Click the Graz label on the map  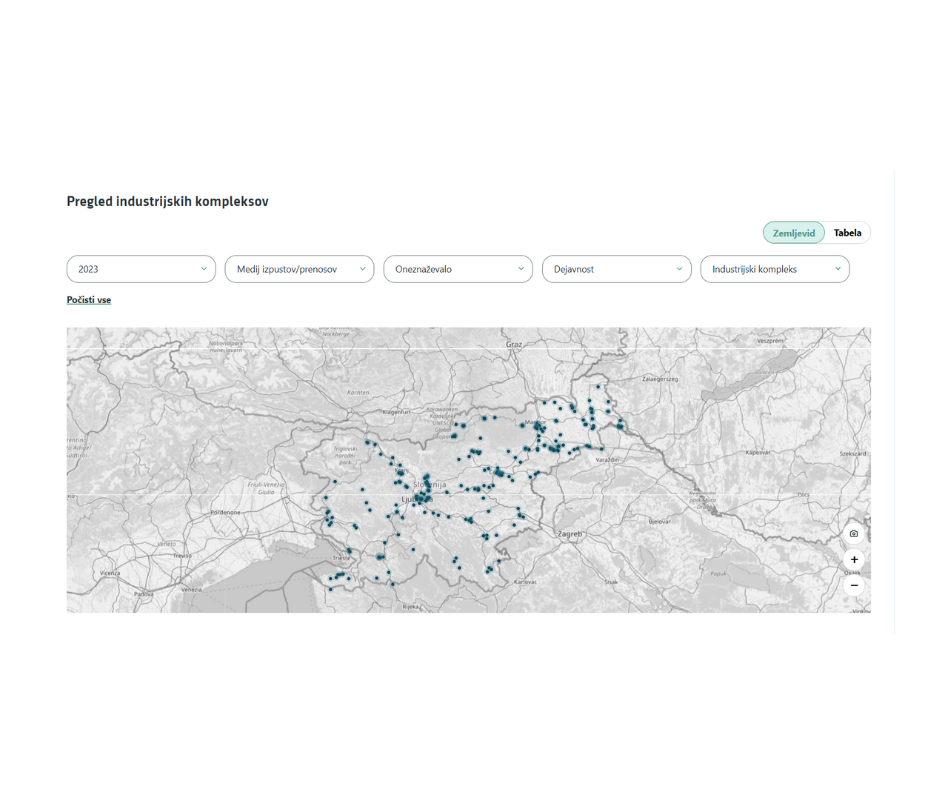514,343
